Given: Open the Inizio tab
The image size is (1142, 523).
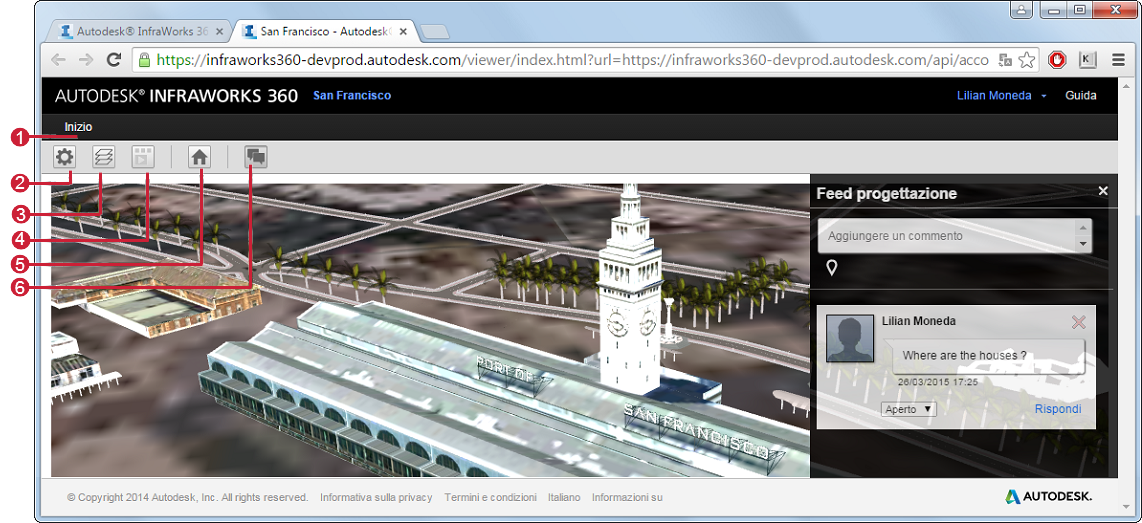Looking at the screenshot, I should pyautogui.click(x=78, y=127).
